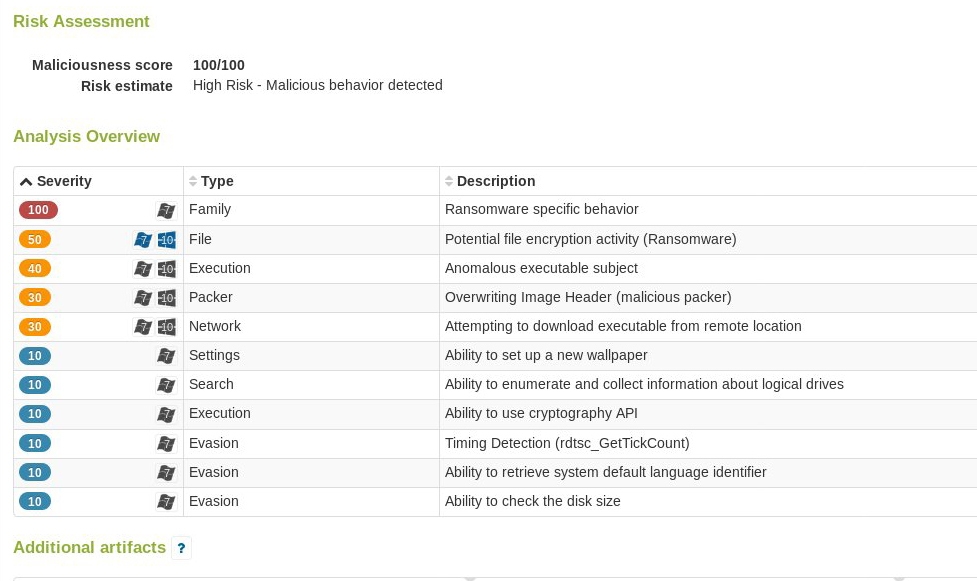Click blue 10 badge for disk size check

coord(35,502)
